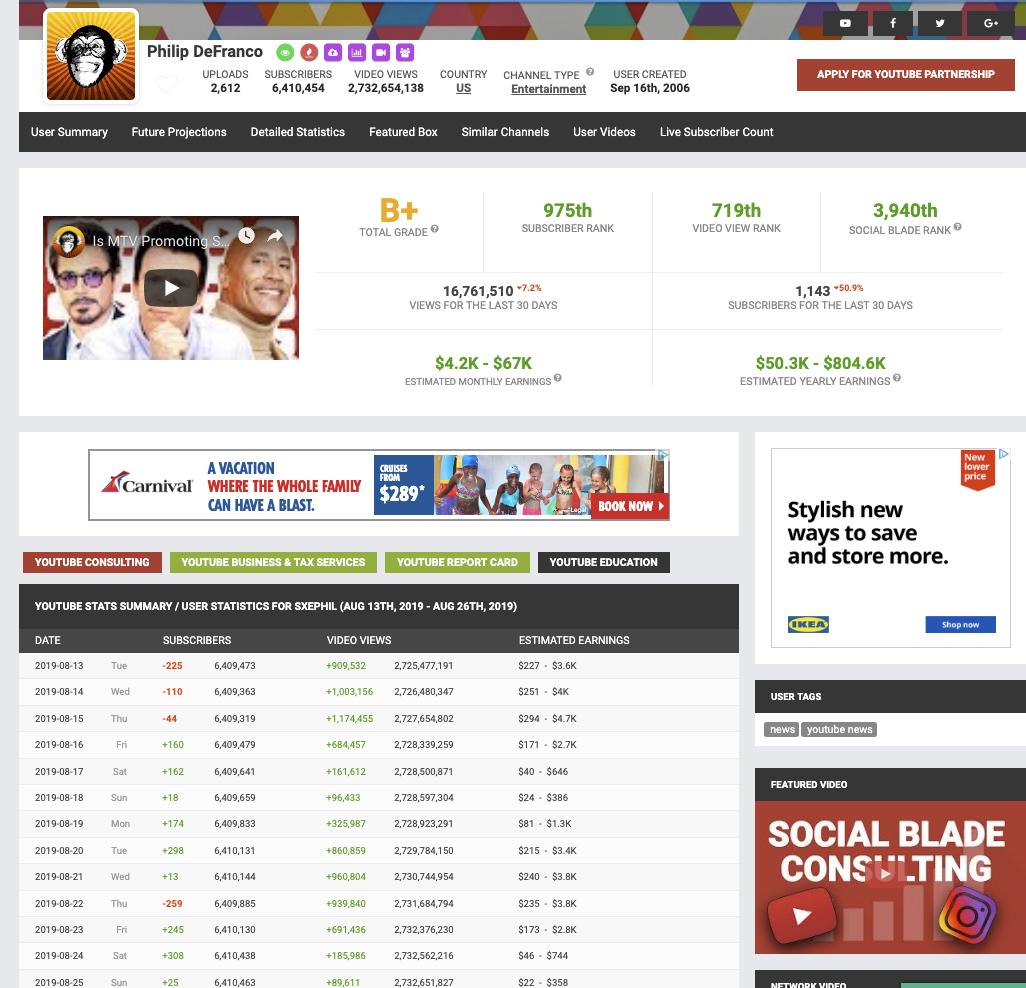Click the news user tag
Image resolution: width=1026 pixels, height=988 pixels.
point(782,729)
